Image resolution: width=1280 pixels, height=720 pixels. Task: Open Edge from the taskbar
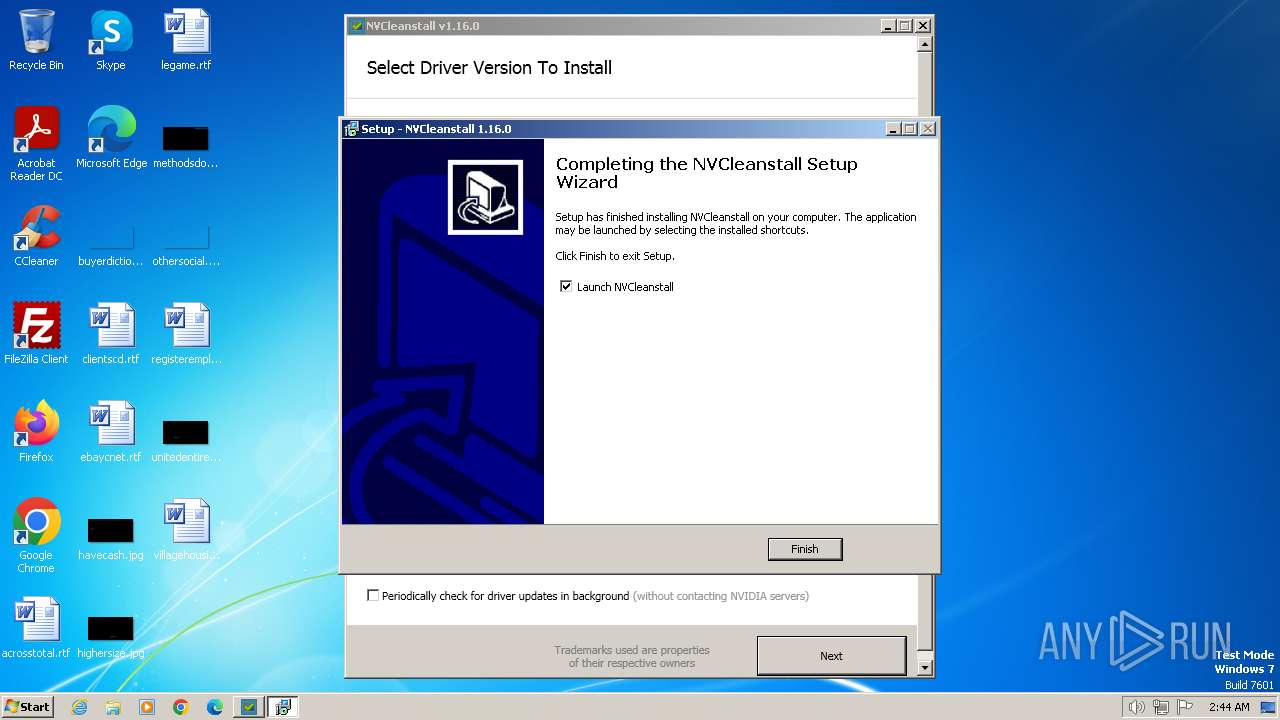point(215,707)
